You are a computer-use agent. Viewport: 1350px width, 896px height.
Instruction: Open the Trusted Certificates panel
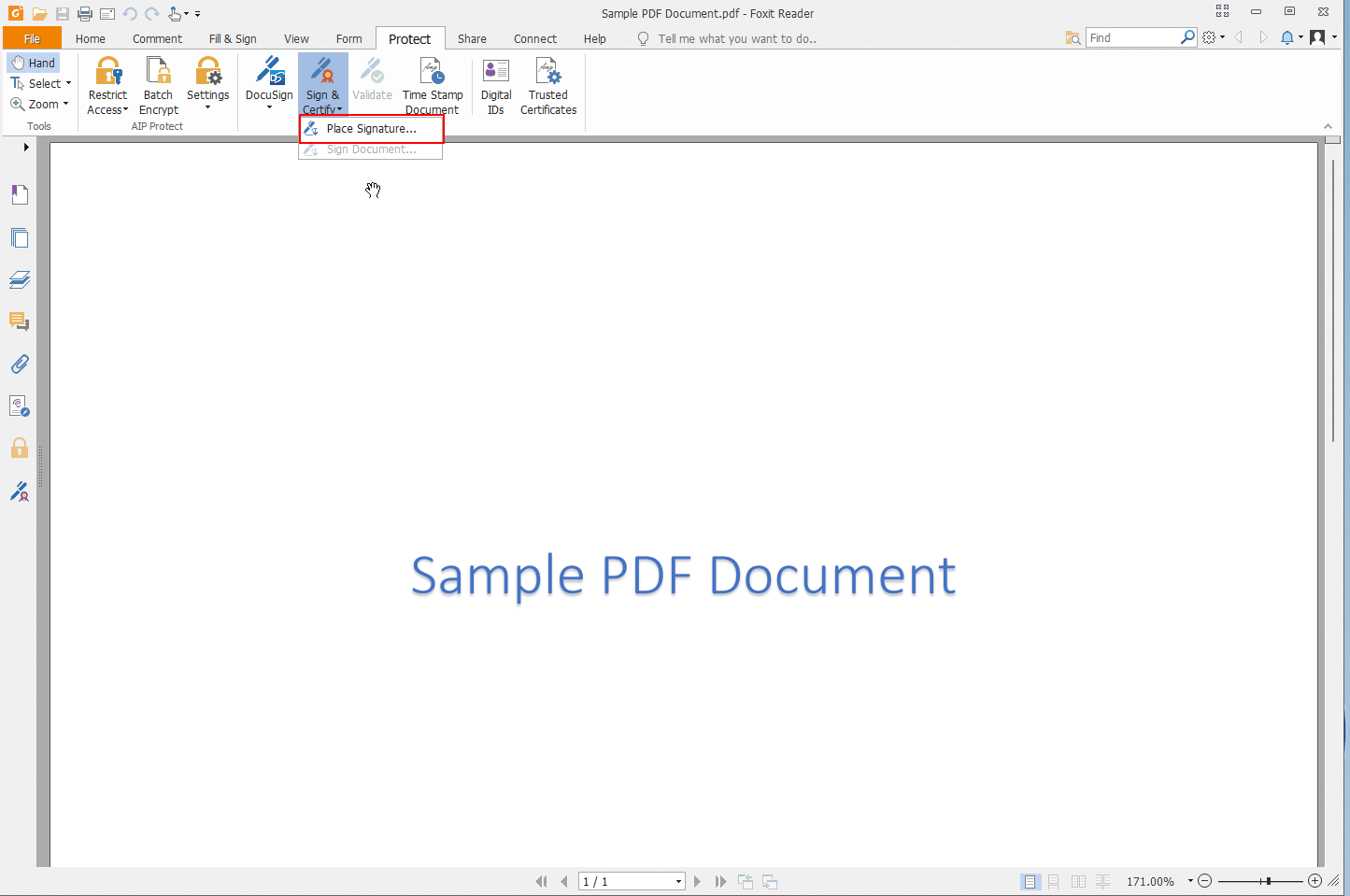coord(547,84)
